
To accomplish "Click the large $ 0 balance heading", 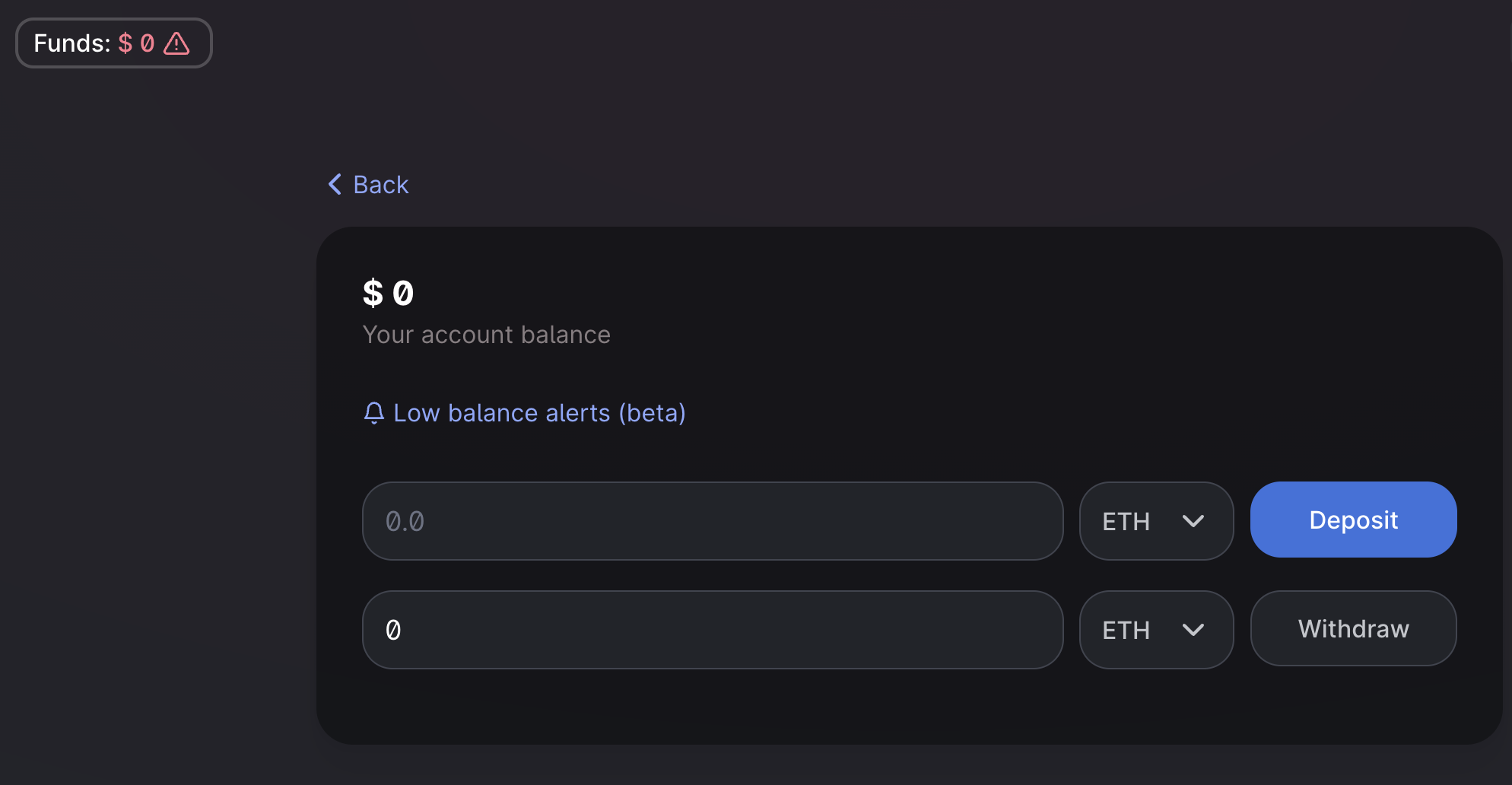I will click(x=389, y=294).
